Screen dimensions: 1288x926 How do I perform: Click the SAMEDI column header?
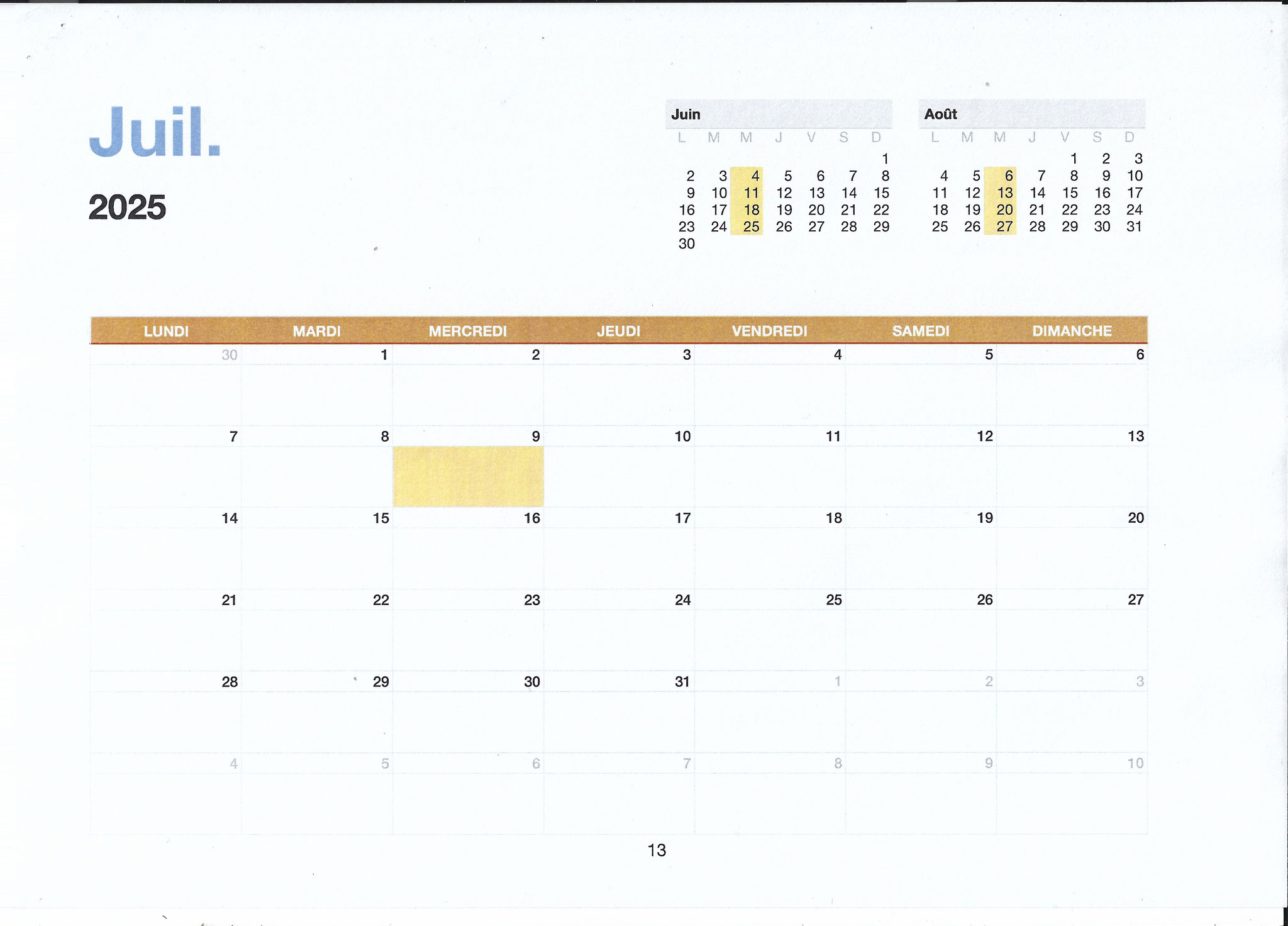click(921, 331)
